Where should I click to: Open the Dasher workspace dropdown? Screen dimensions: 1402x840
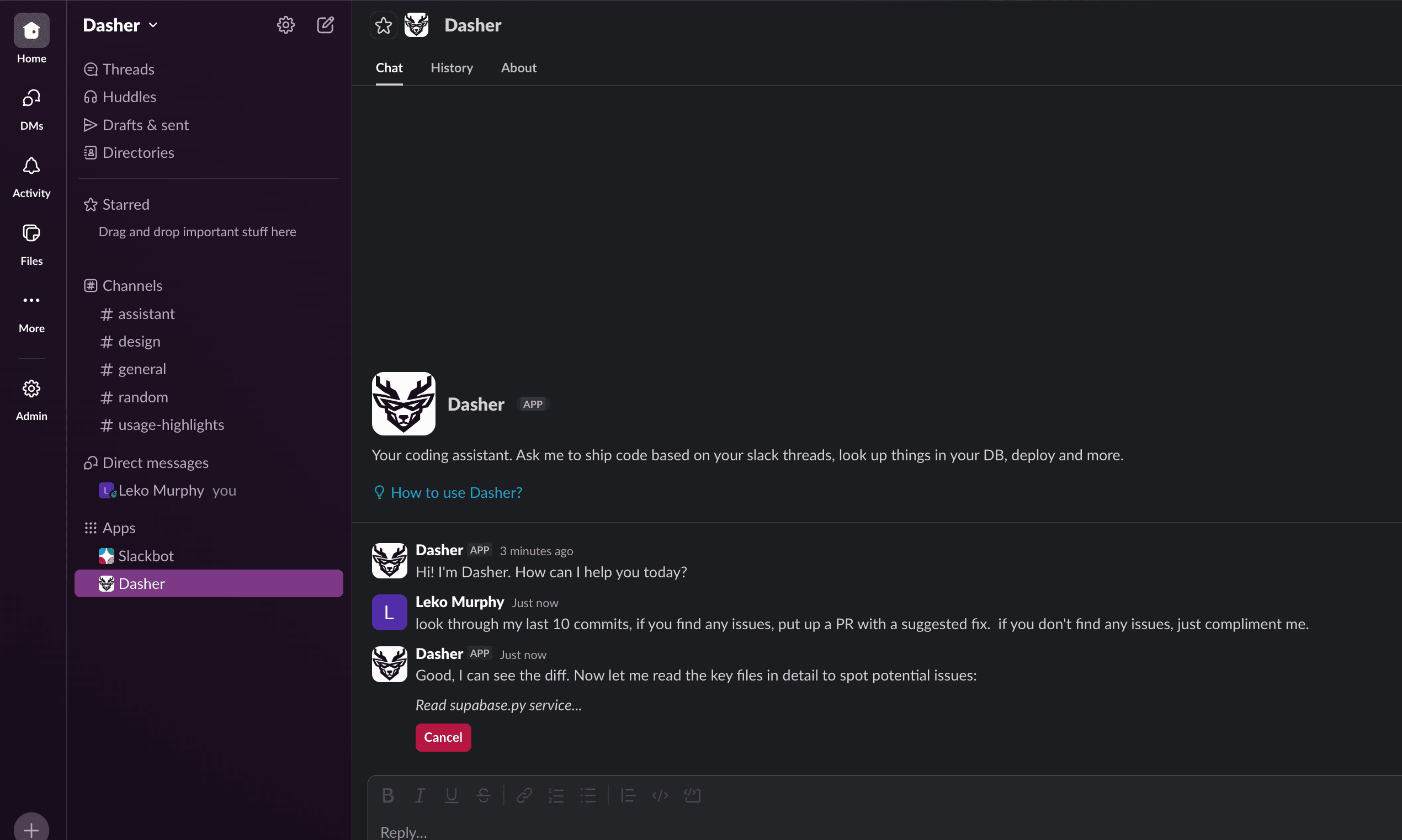pos(119,25)
